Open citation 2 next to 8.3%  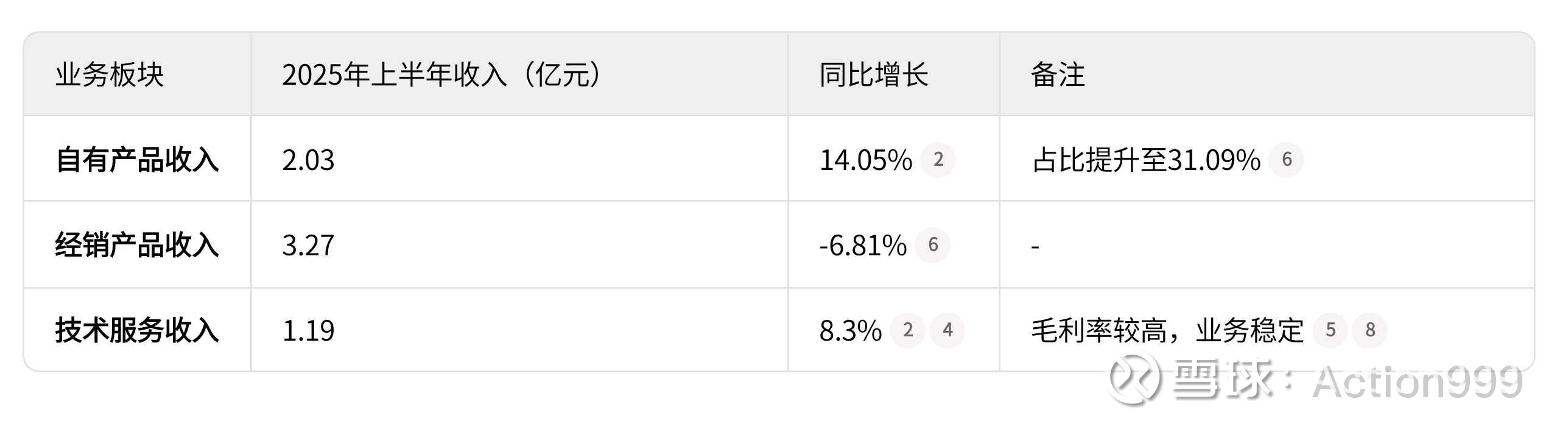click(907, 330)
